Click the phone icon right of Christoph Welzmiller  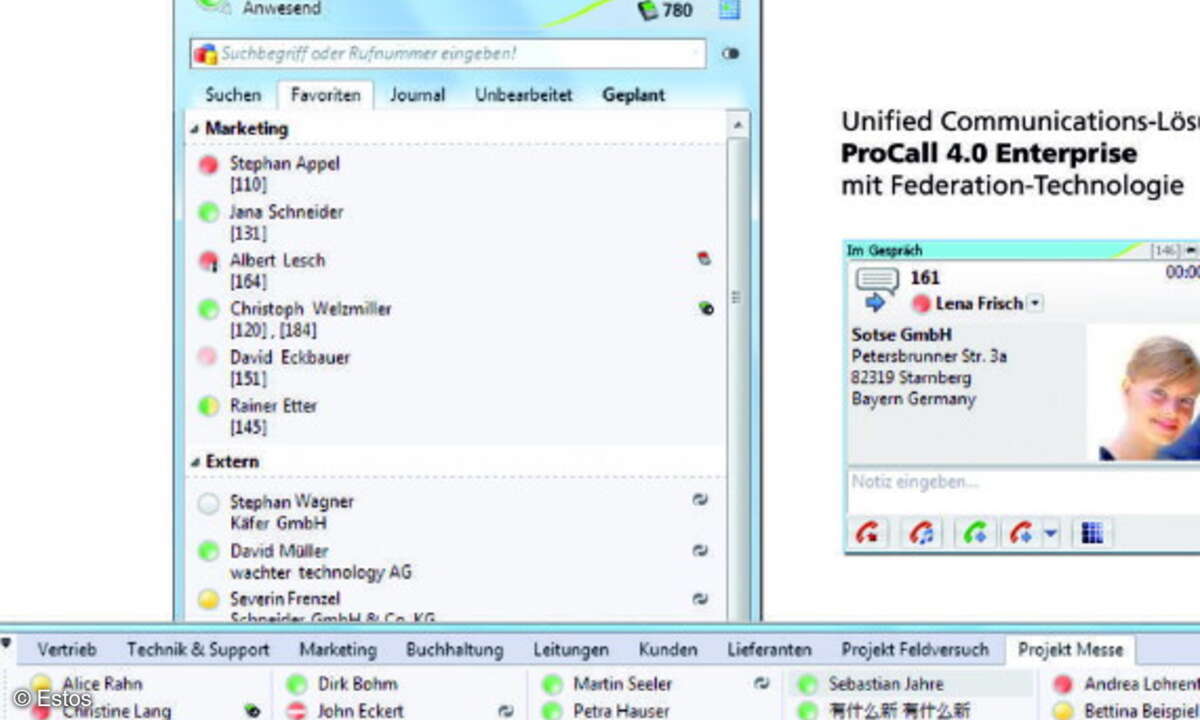[x=706, y=309]
